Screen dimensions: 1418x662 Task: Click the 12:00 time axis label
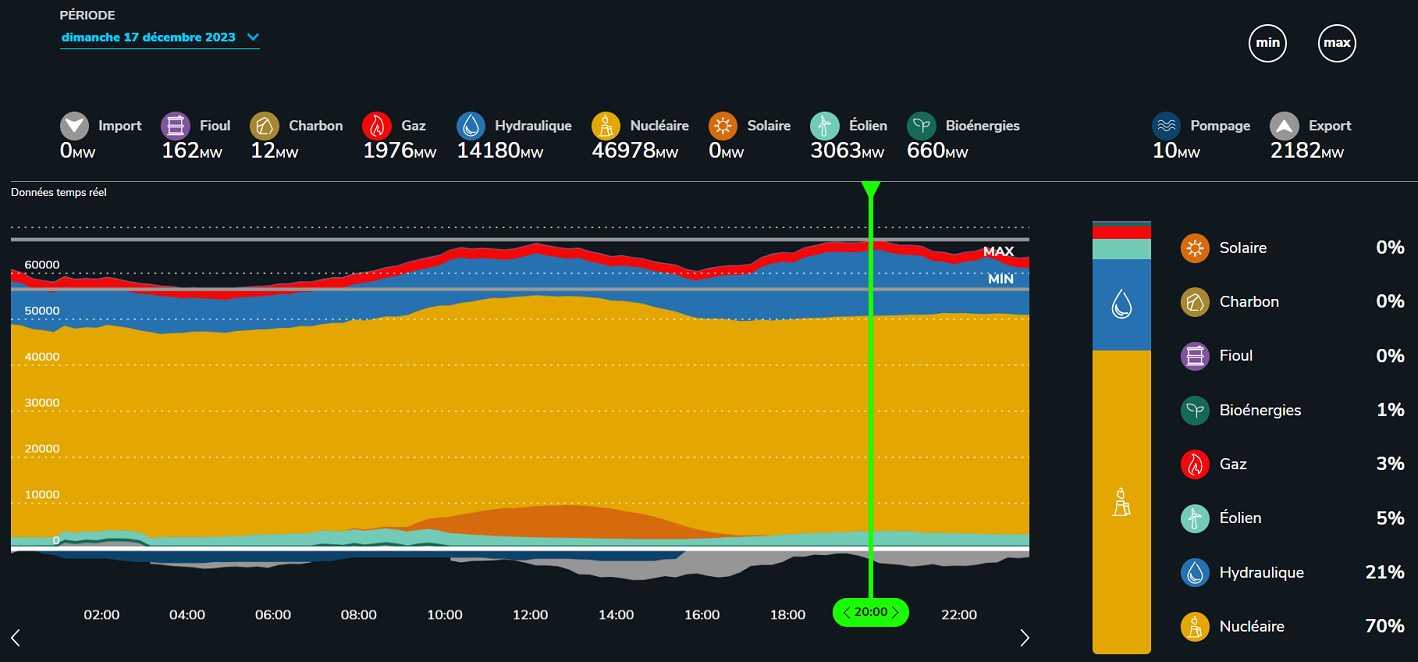coord(530,615)
